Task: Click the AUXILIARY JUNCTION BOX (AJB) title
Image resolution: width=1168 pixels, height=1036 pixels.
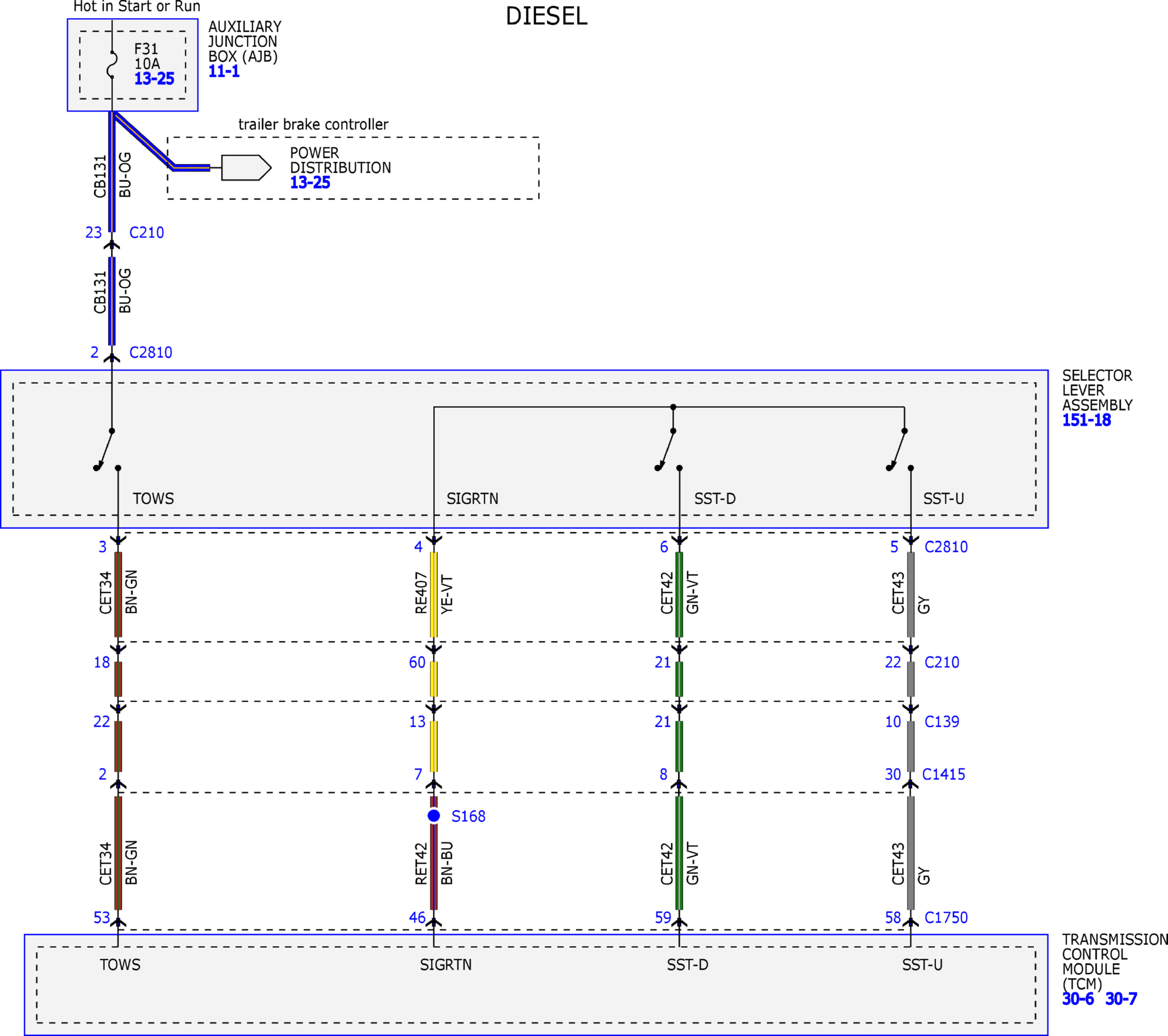Action: (245, 42)
